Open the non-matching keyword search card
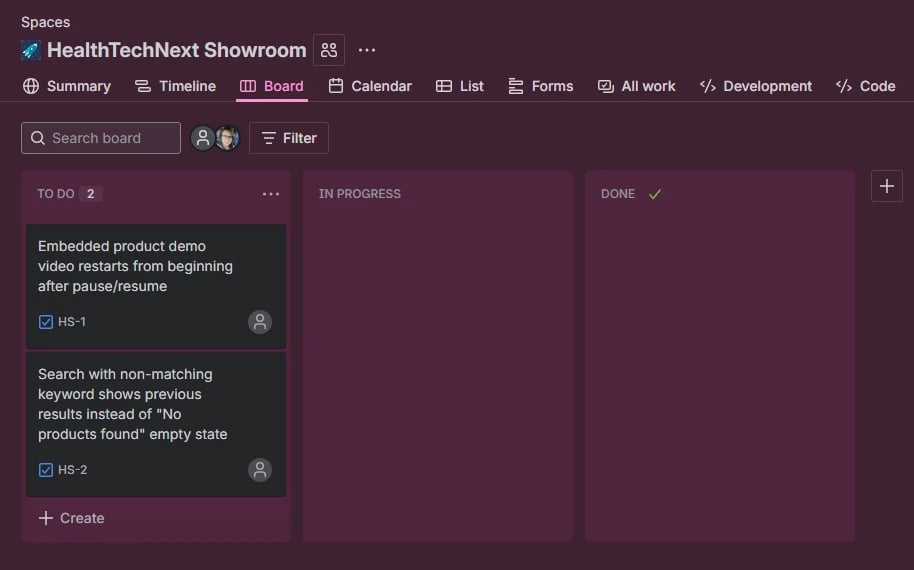The image size is (914, 570). coord(156,424)
